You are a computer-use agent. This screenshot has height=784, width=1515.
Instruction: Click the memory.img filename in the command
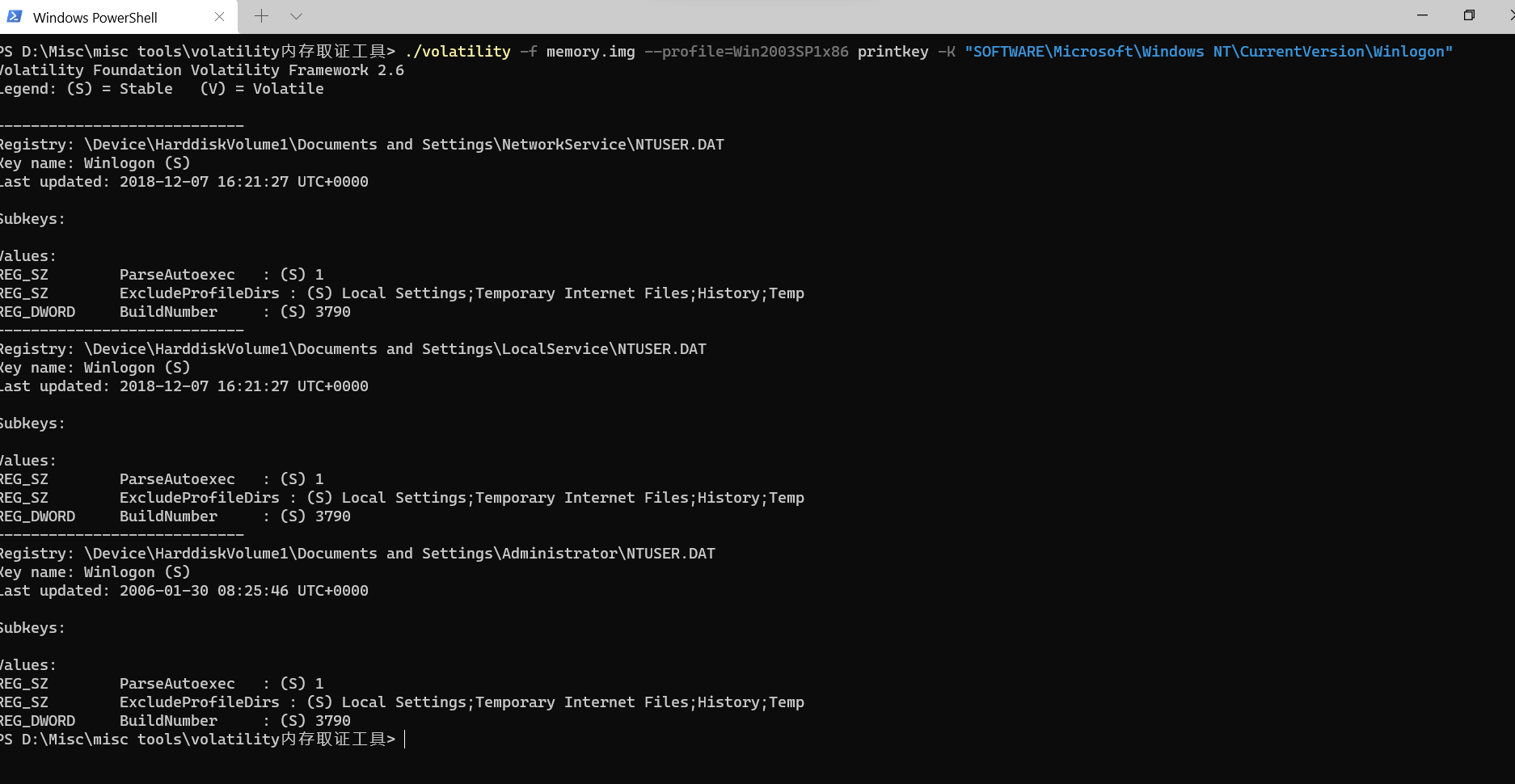(591, 51)
